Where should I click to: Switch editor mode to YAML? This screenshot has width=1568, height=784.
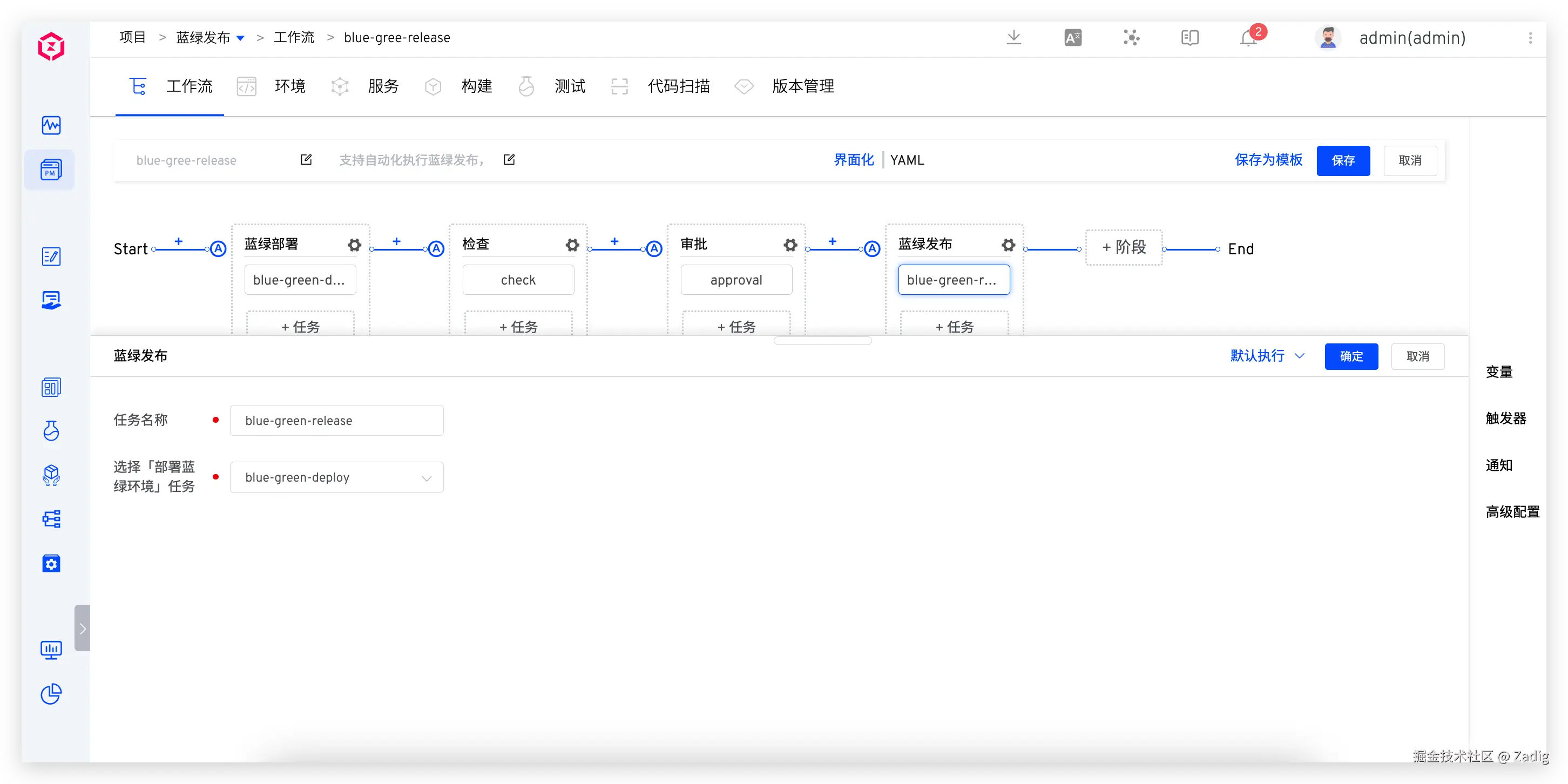pyautogui.click(x=907, y=160)
